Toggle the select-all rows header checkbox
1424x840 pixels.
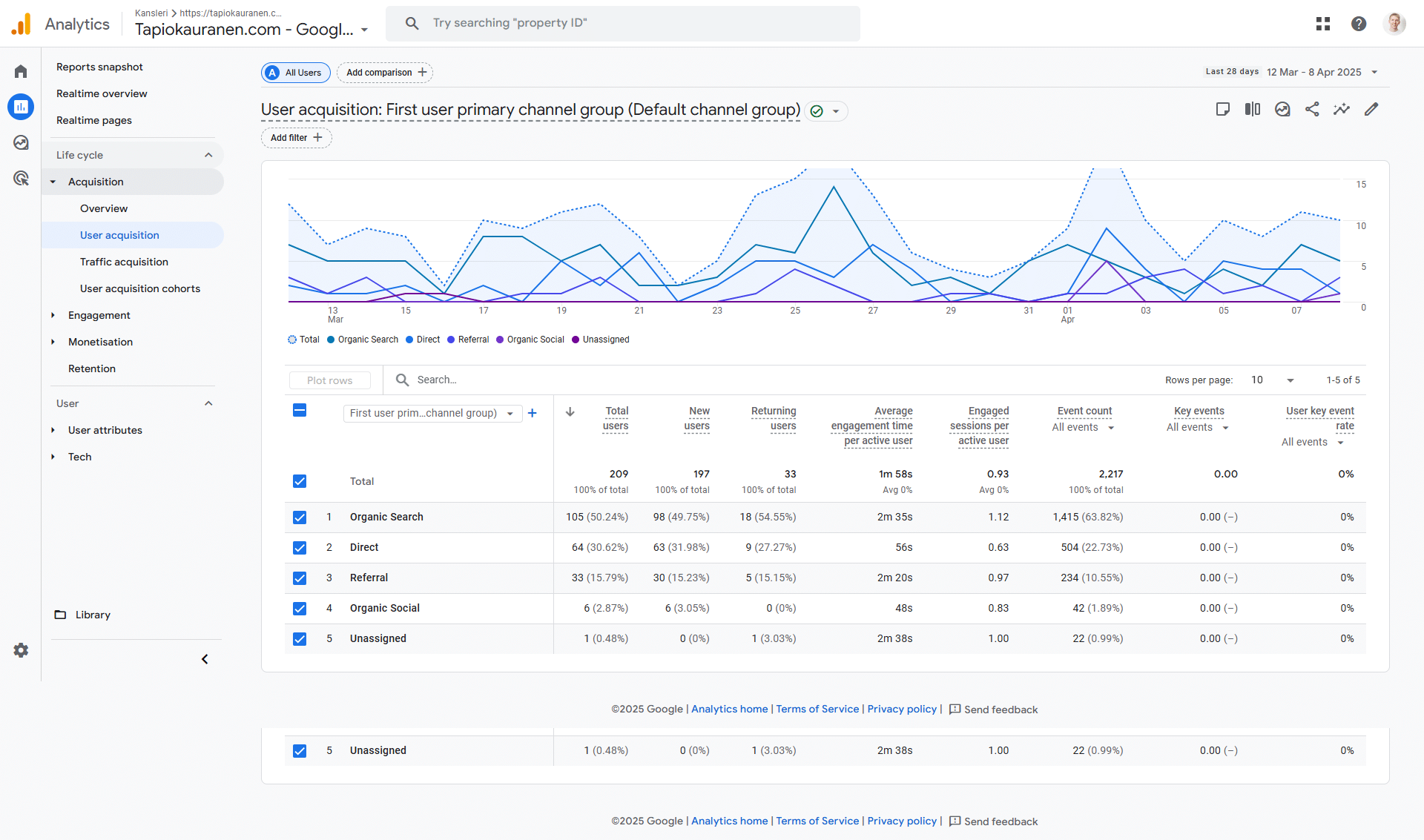(300, 411)
